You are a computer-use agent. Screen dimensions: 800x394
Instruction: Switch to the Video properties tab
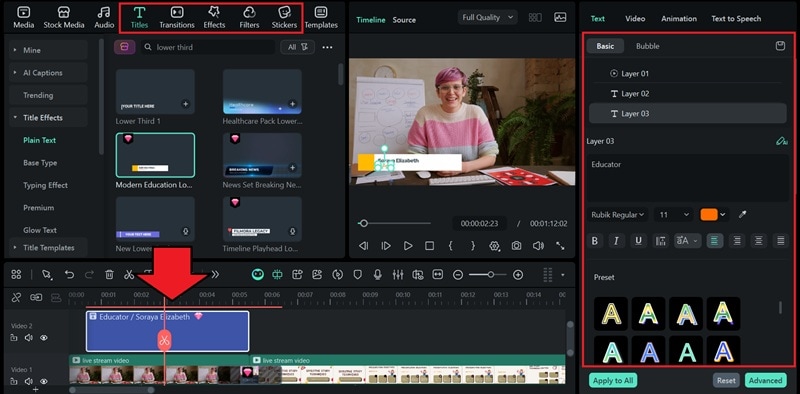pos(635,18)
